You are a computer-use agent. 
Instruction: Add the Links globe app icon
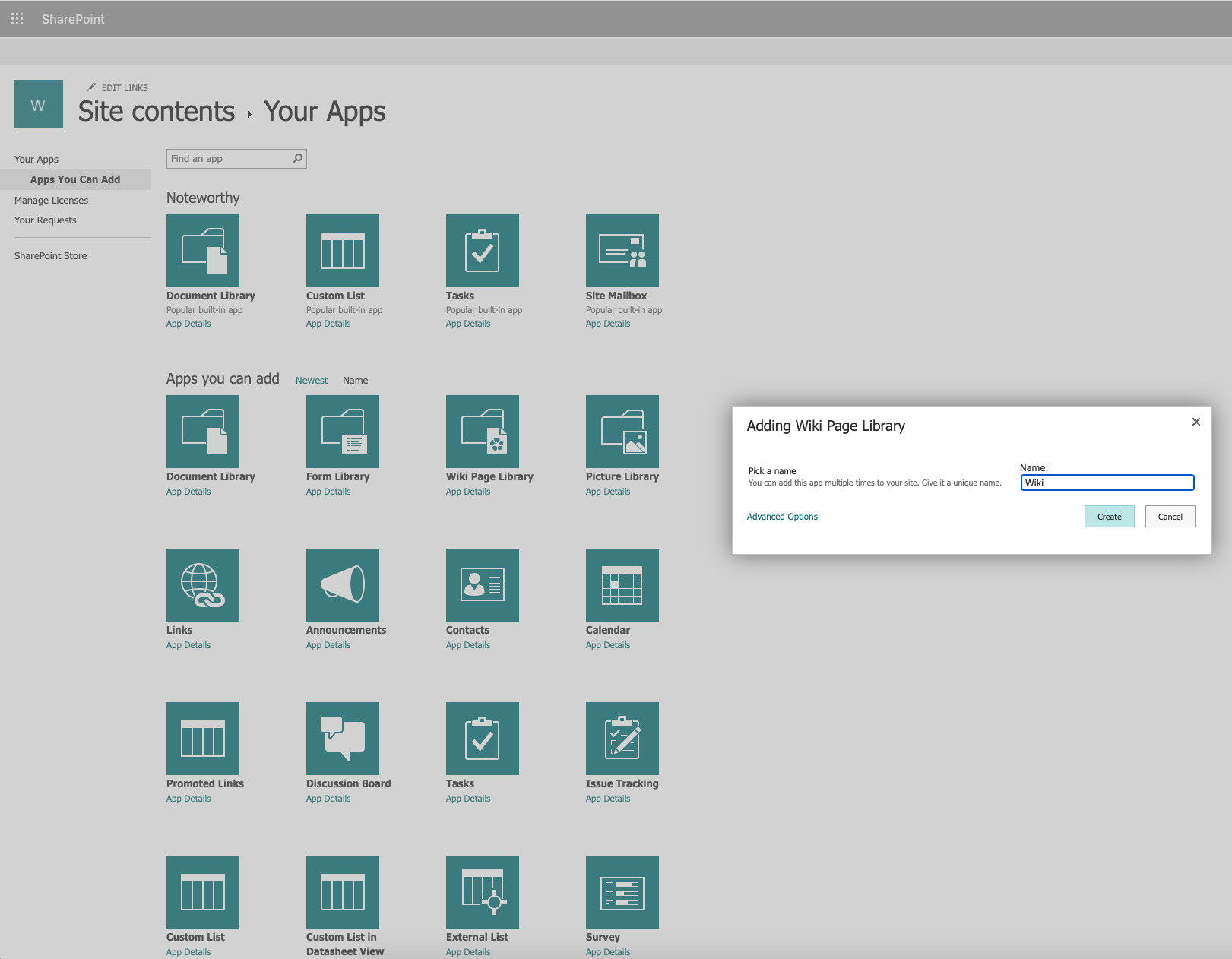point(202,585)
